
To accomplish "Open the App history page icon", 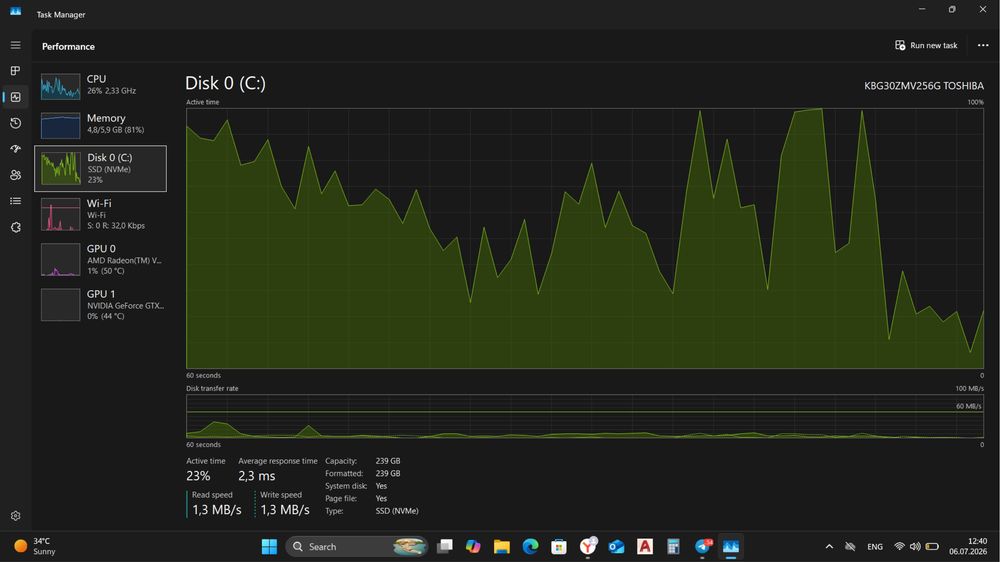I will click(x=15, y=123).
